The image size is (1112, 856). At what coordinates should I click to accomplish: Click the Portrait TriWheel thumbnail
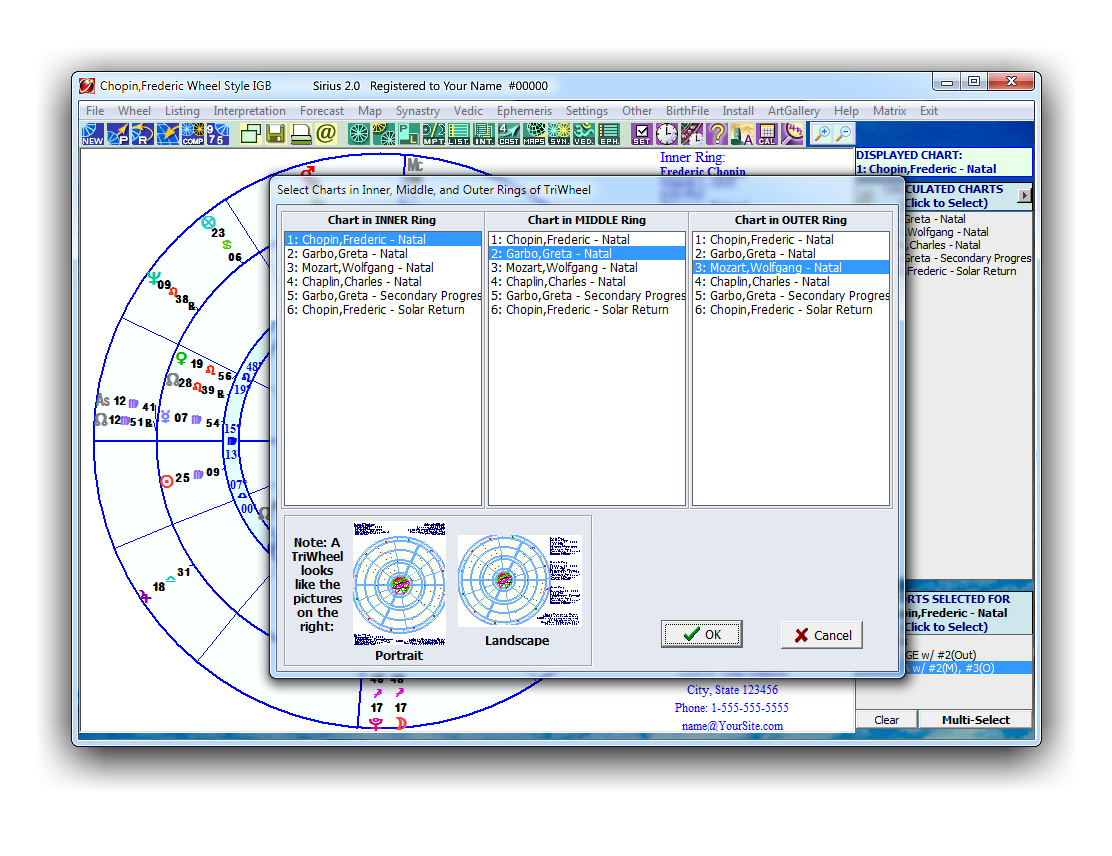399,584
